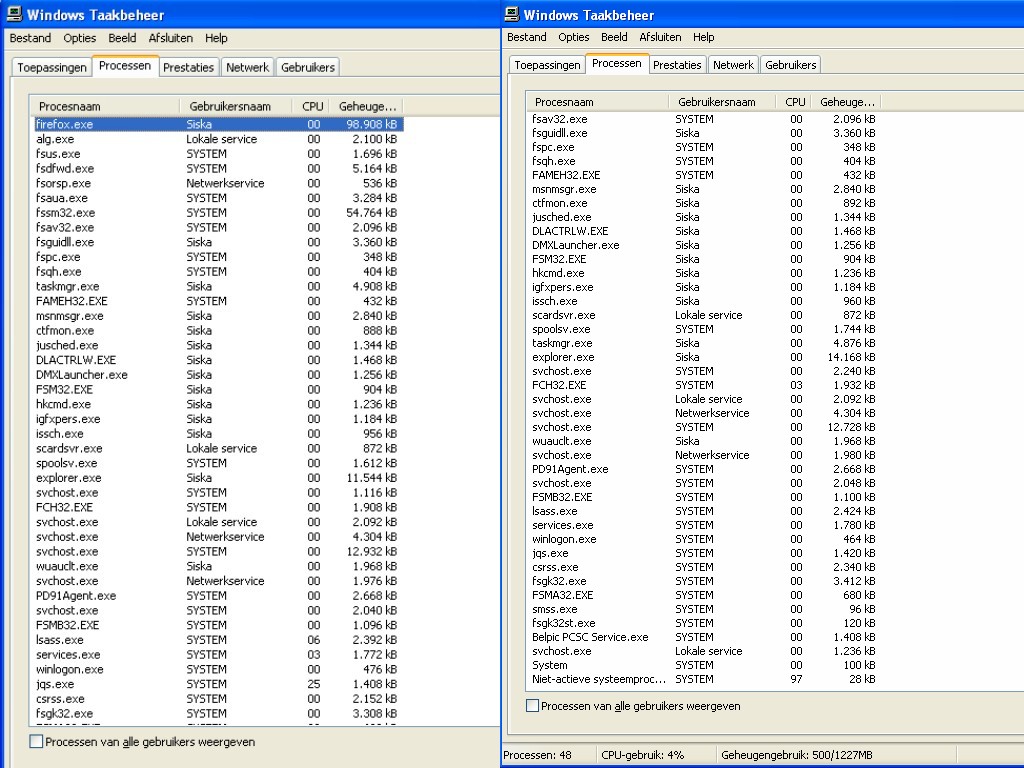This screenshot has width=1024, height=768.
Task: Switch to Prestaties tab in right window
Action: [x=677, y=65]
